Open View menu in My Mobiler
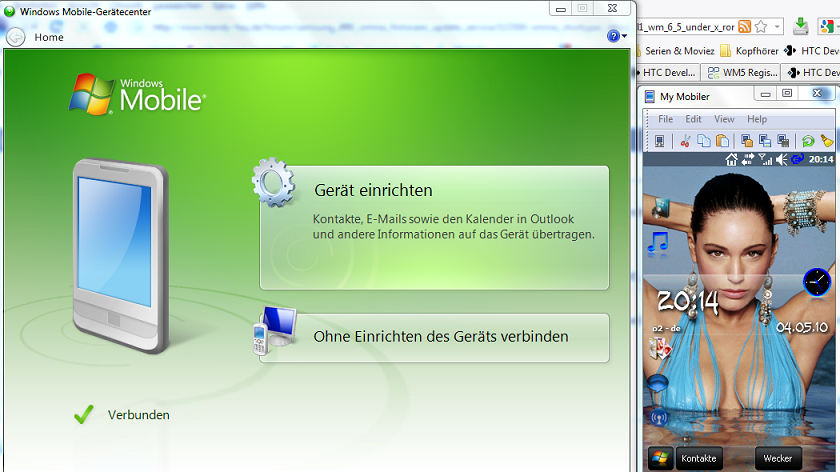Viewport: 840px width, 472px height. coord(724,119)
